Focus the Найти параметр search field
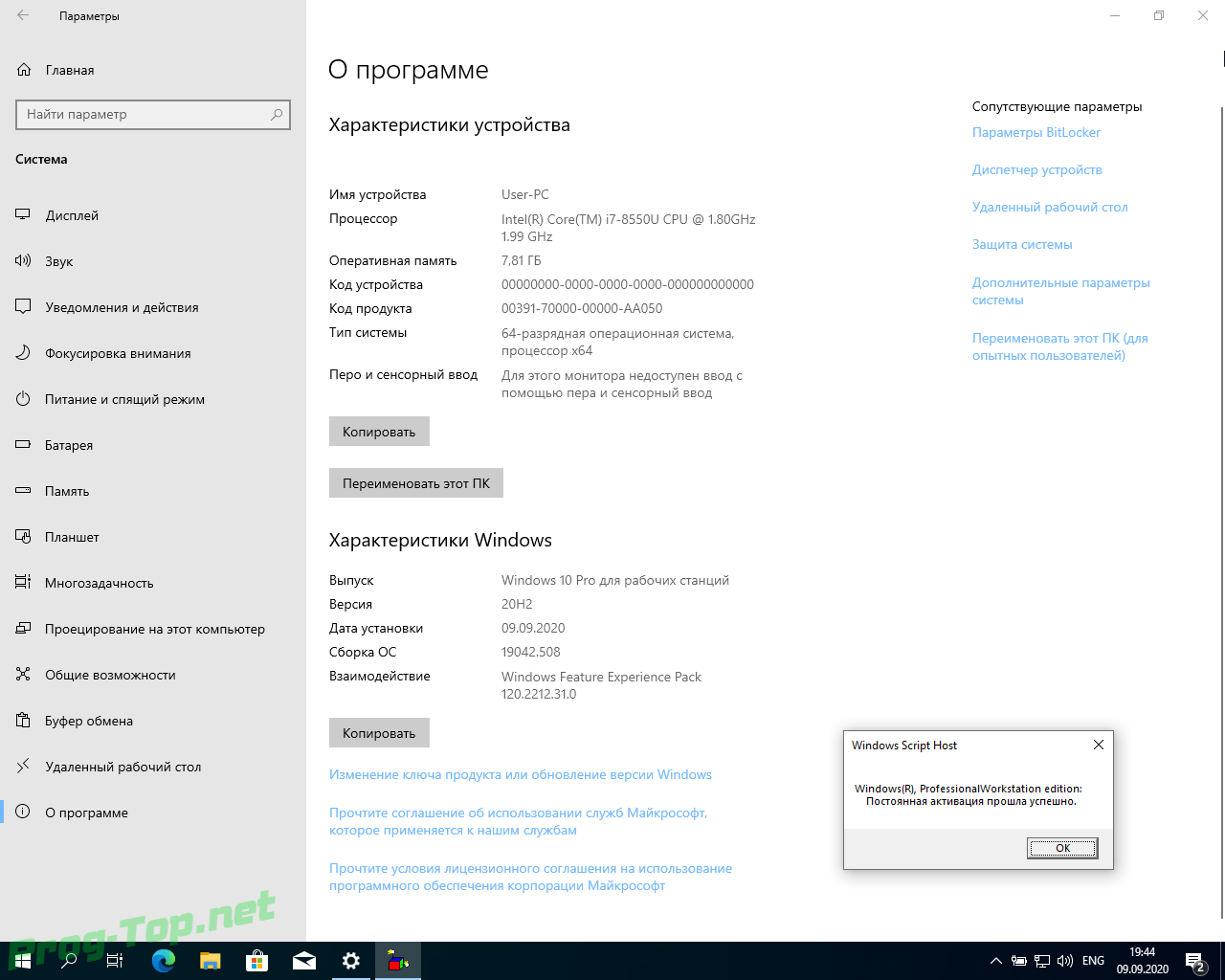Viewport: 1225px width, 980px height. click(153, 114)
